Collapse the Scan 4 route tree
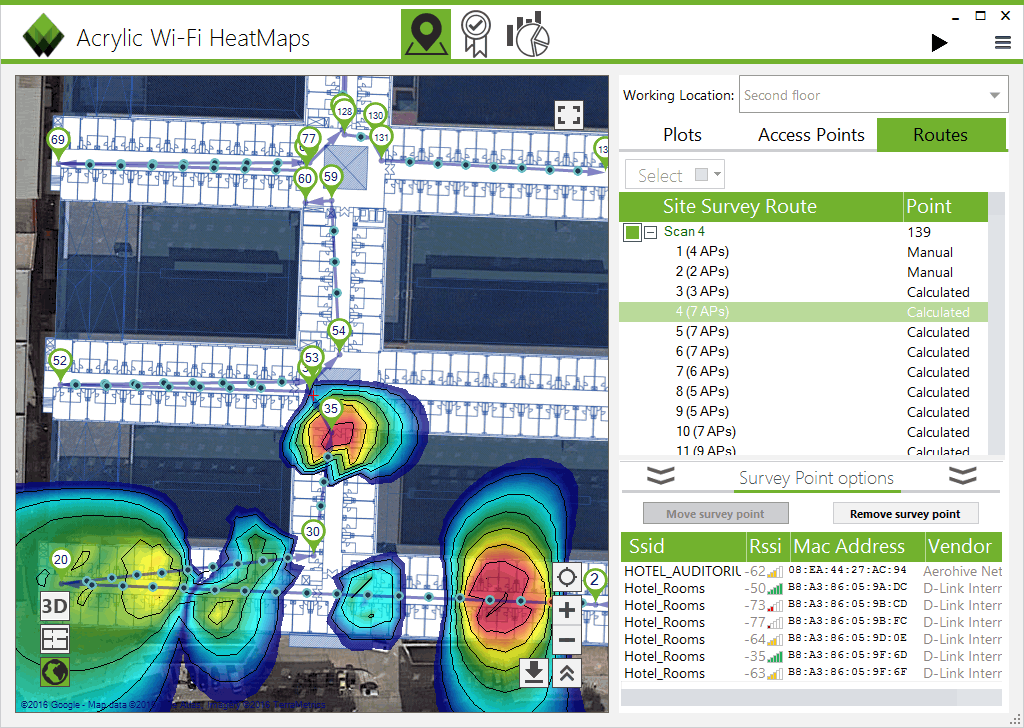This screenshot has width=1024, height=728. (650, 232)
